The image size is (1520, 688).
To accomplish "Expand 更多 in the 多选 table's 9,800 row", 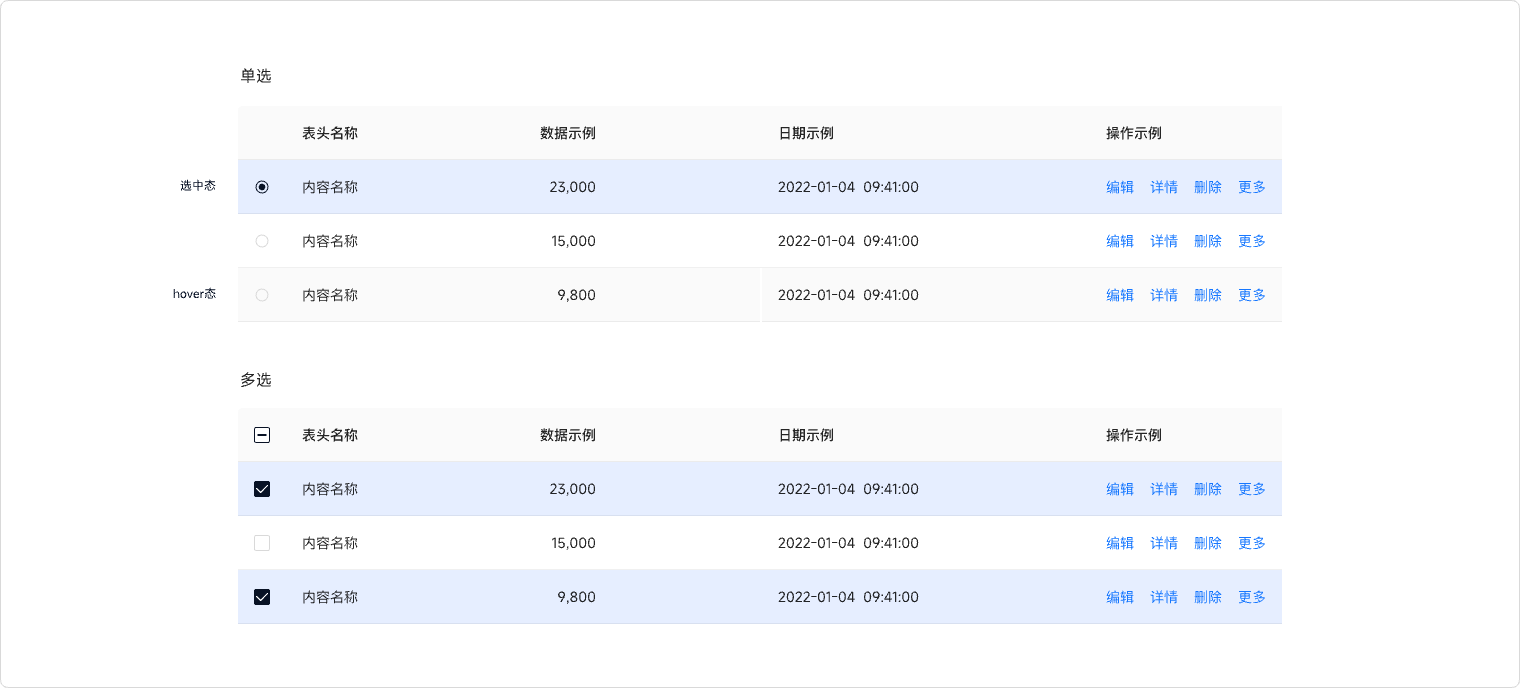I will [x=1251, y=597].
